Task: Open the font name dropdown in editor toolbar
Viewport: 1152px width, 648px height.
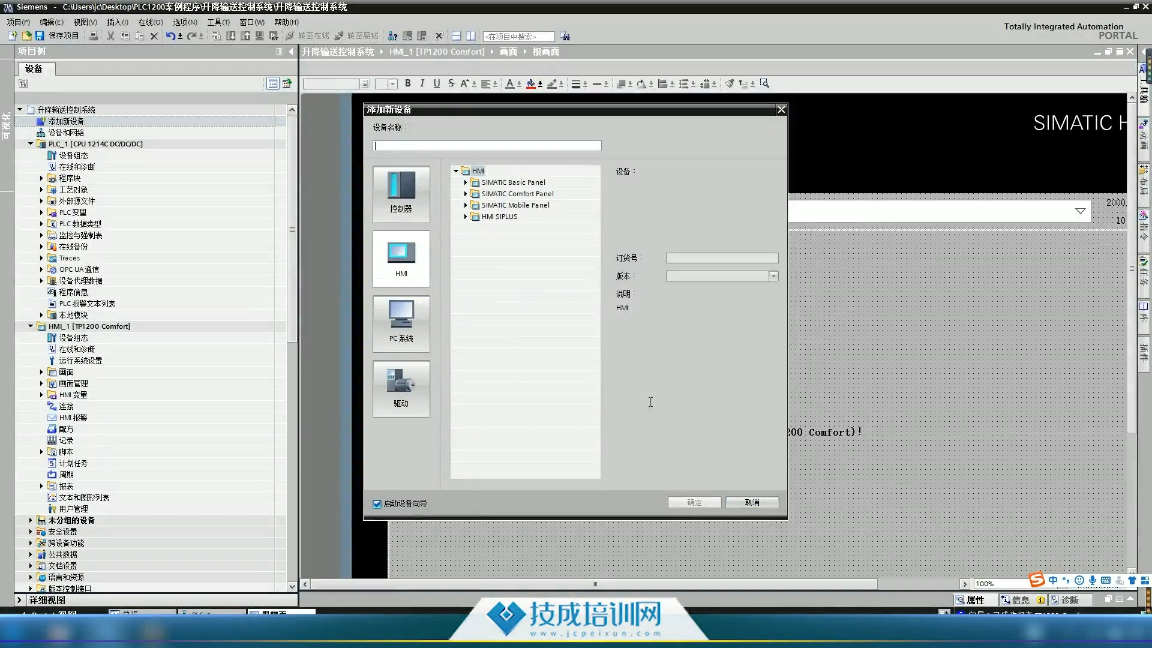Action: [365, 84]
